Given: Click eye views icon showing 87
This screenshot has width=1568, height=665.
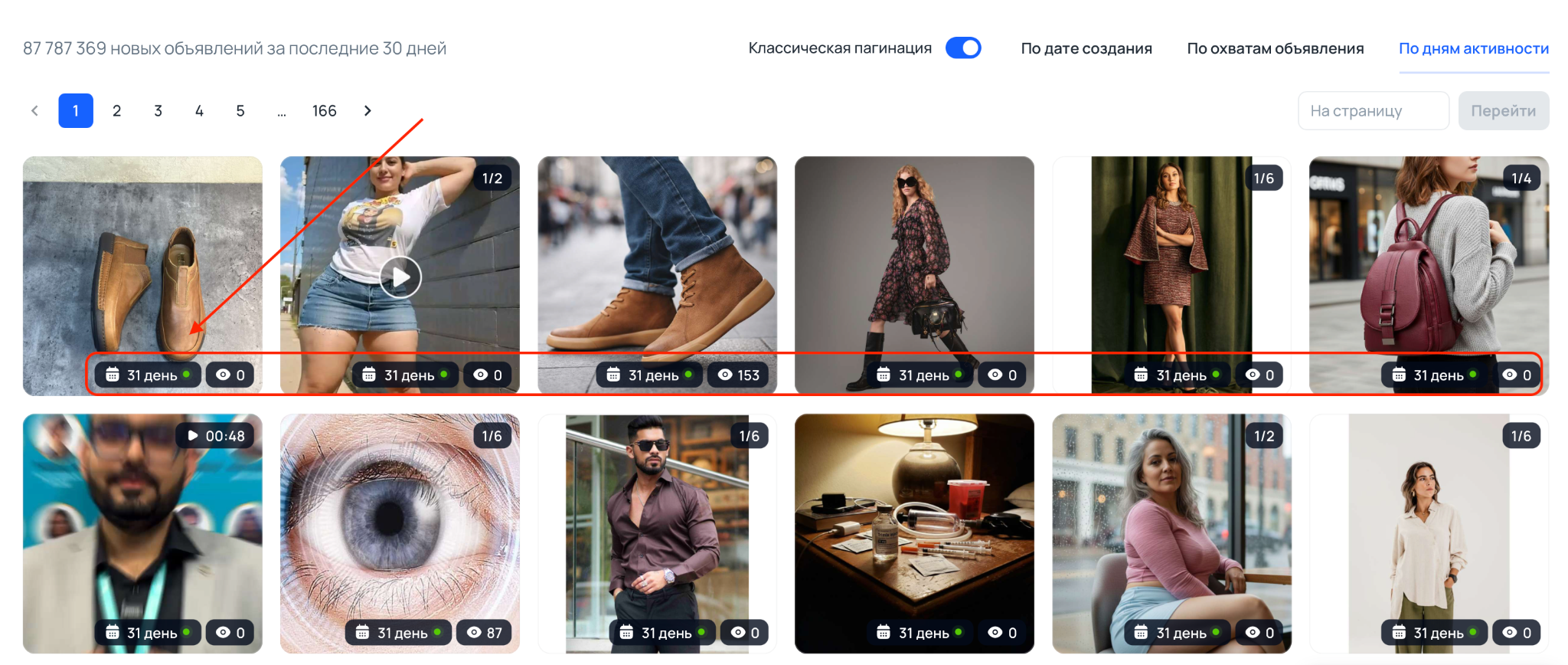Looking at the screenshot, I should pyautogui.click(x=474, y=633).
